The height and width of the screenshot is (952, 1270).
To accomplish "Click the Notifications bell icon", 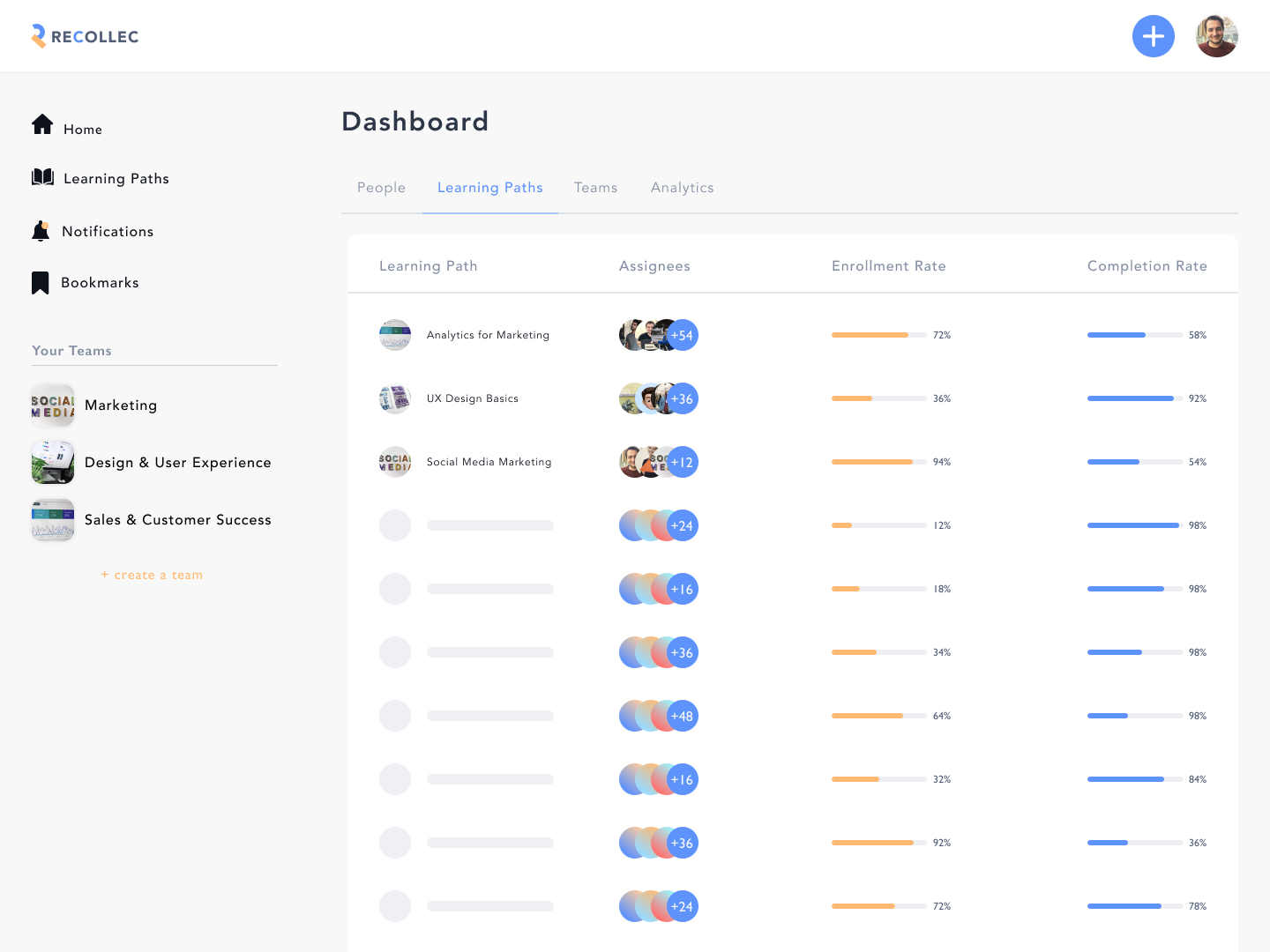I will 41,231.
